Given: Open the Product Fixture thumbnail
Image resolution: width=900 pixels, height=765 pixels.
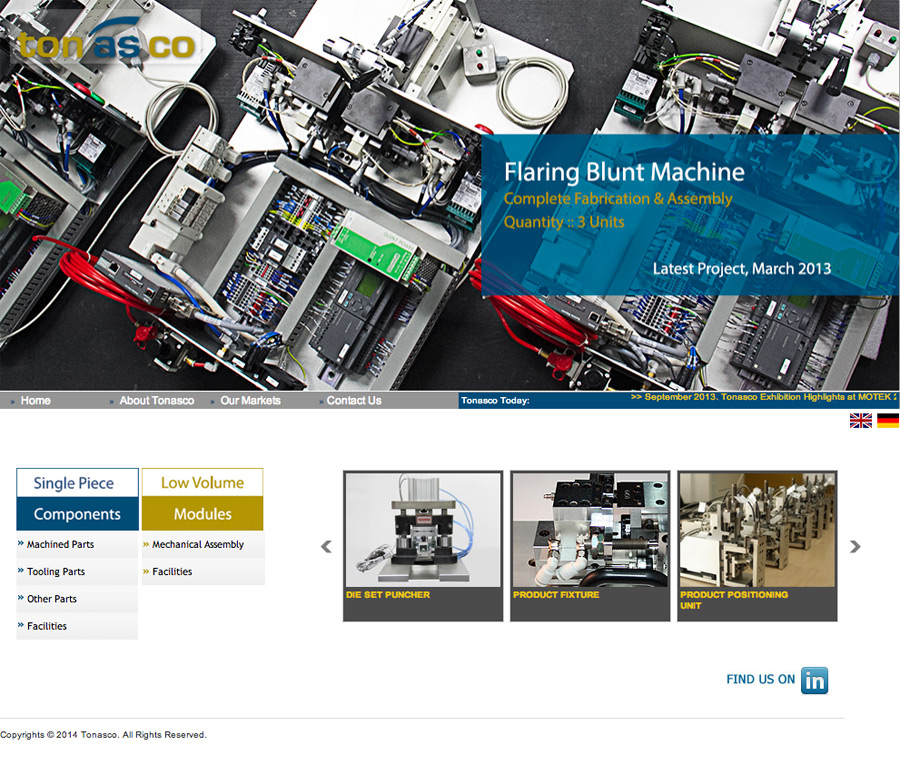Looking at the screenshot, I should click(590, 530).
